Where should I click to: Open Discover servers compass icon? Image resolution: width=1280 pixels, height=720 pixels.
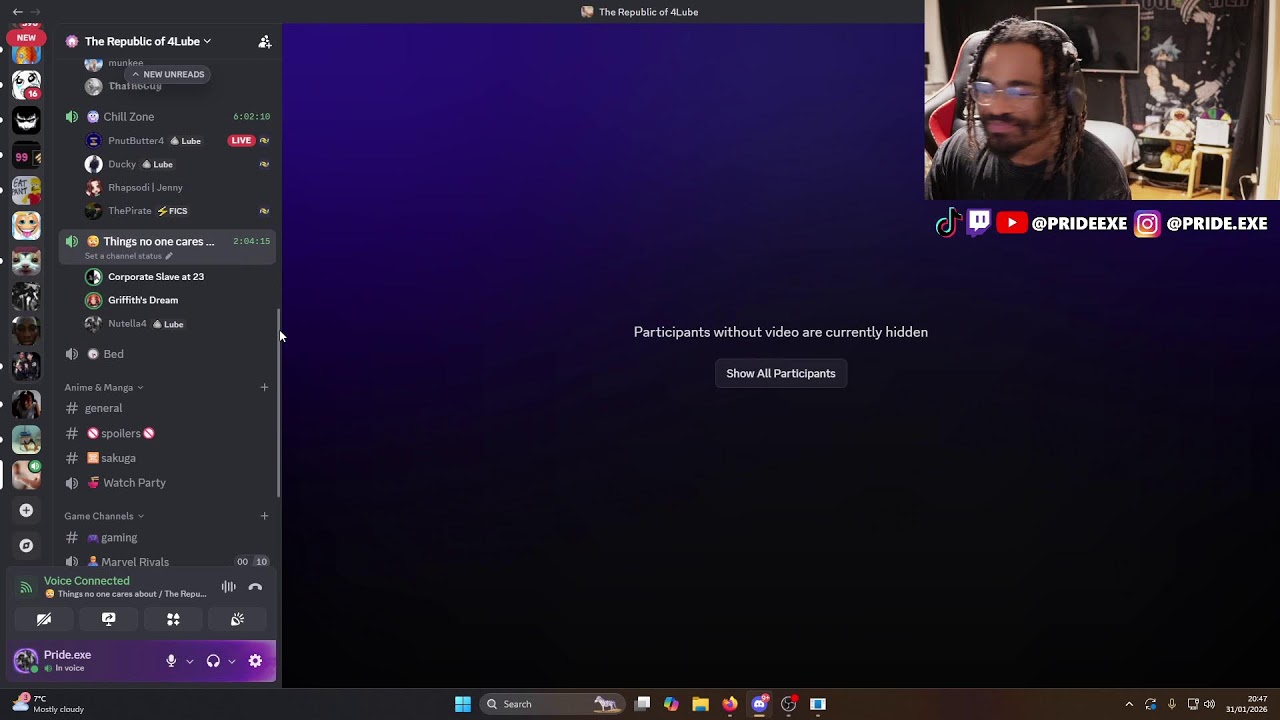tap(26, 546)
